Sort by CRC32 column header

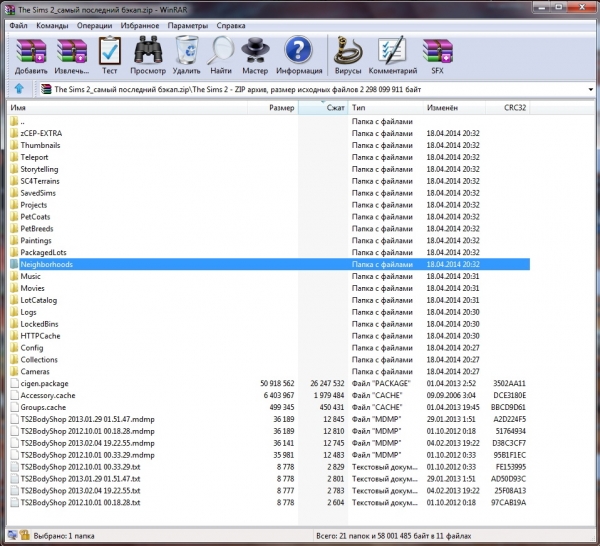coord(508,108)
